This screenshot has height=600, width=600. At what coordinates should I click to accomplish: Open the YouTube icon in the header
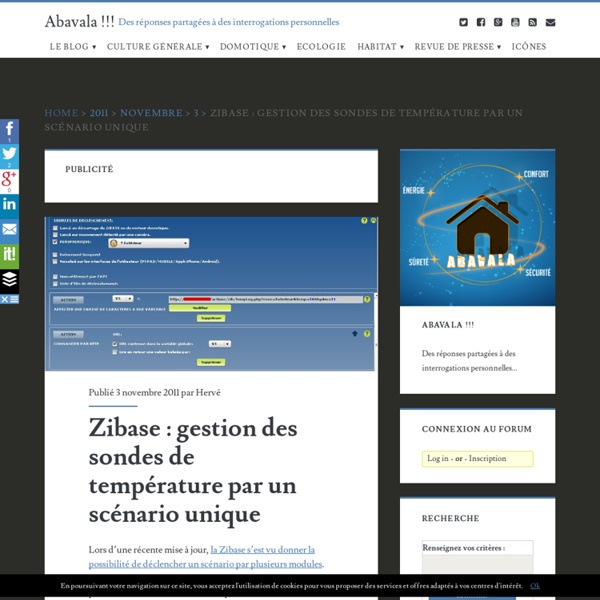point(515,22)
